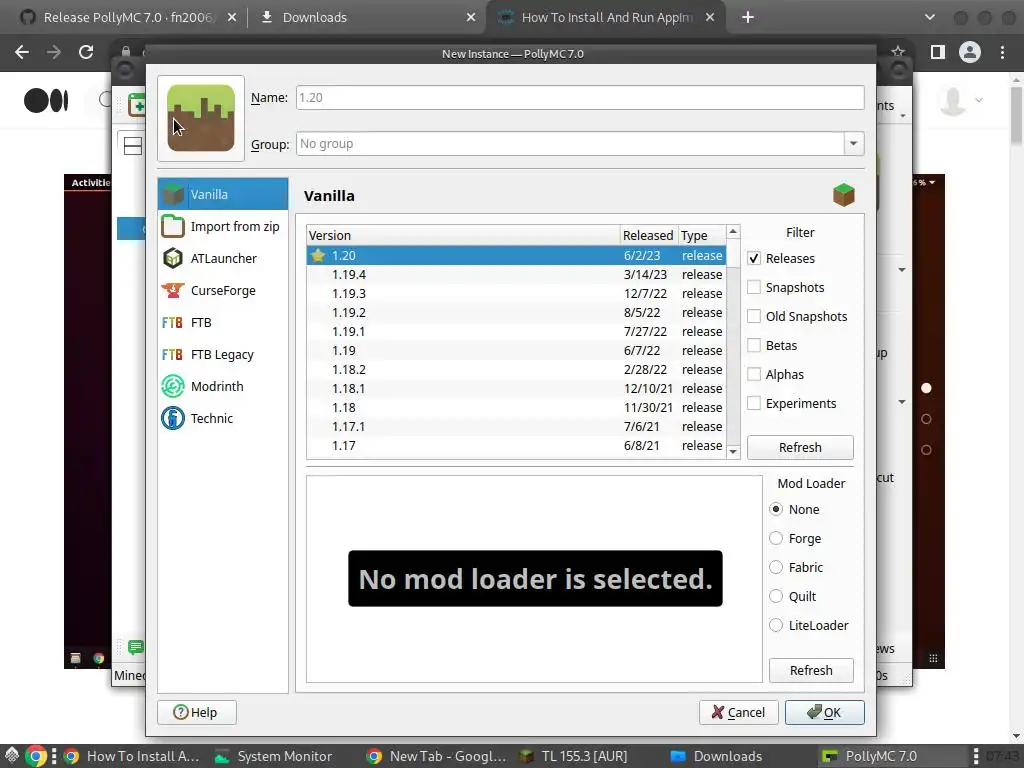Refresh the mod loader list
The height and width of the screenshot is (768, 1024).
click(x=811, y=670)
